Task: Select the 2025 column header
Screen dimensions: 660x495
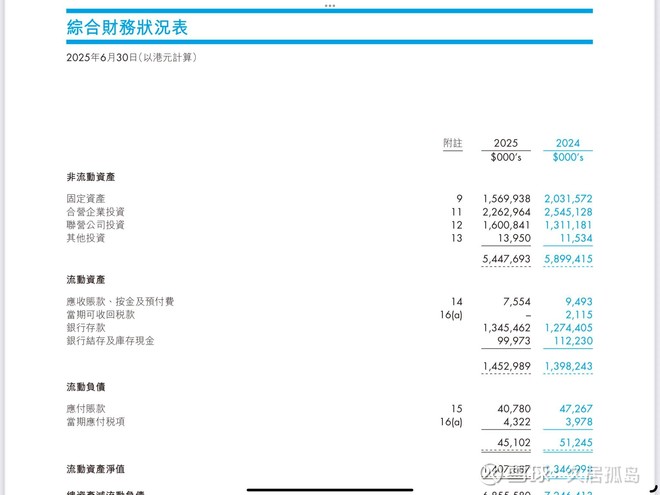Action: 506,143
